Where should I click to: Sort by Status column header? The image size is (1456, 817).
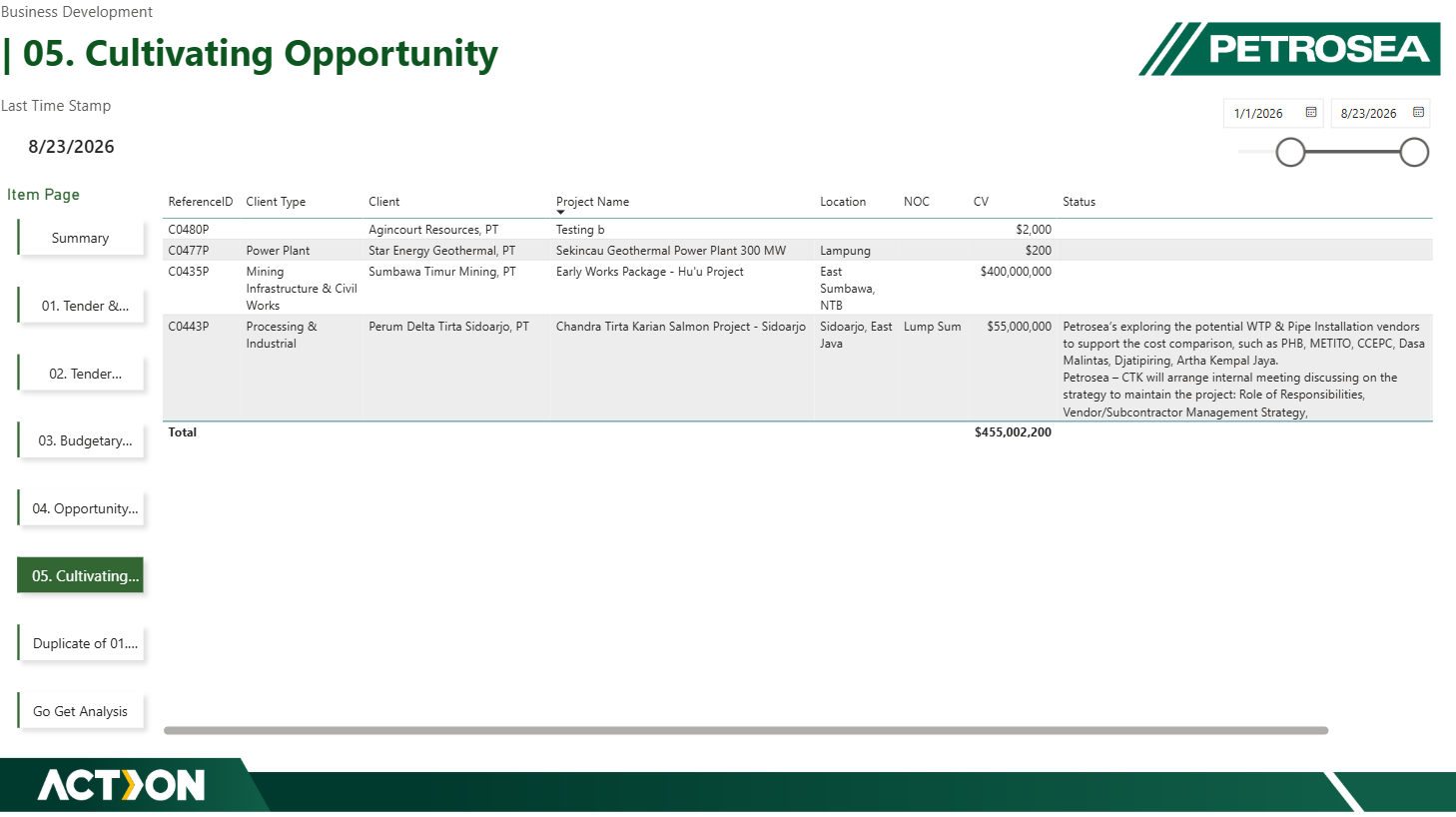pos(1079,202)
